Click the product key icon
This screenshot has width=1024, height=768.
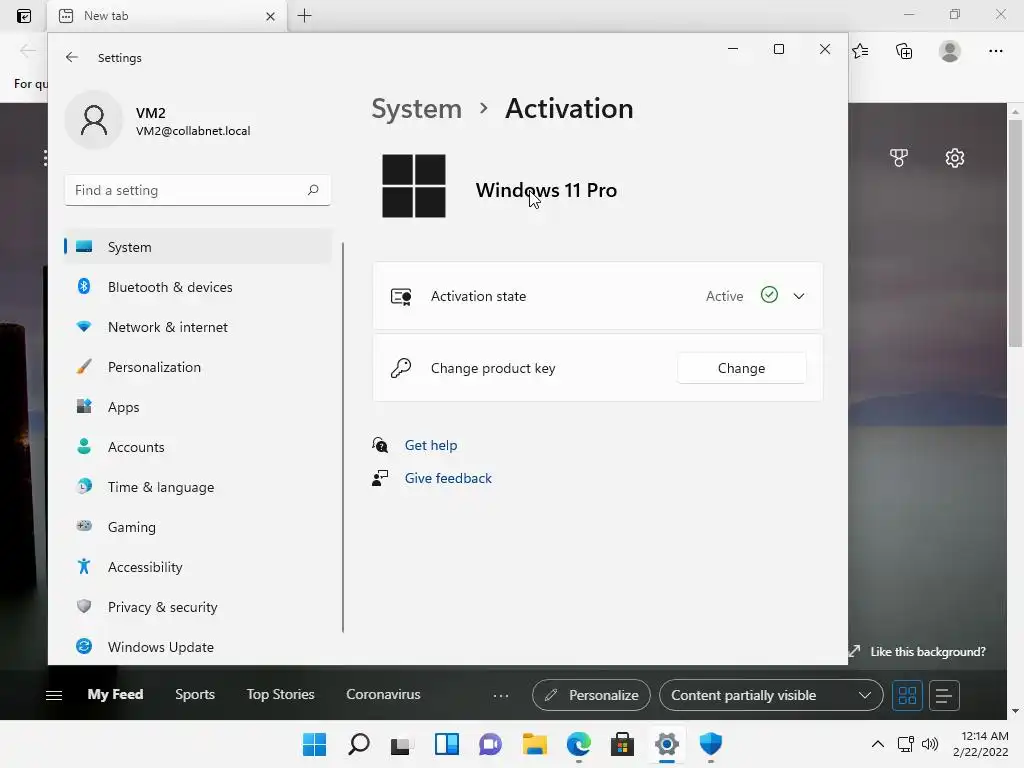pyautogui.click(x=401, y=368)
